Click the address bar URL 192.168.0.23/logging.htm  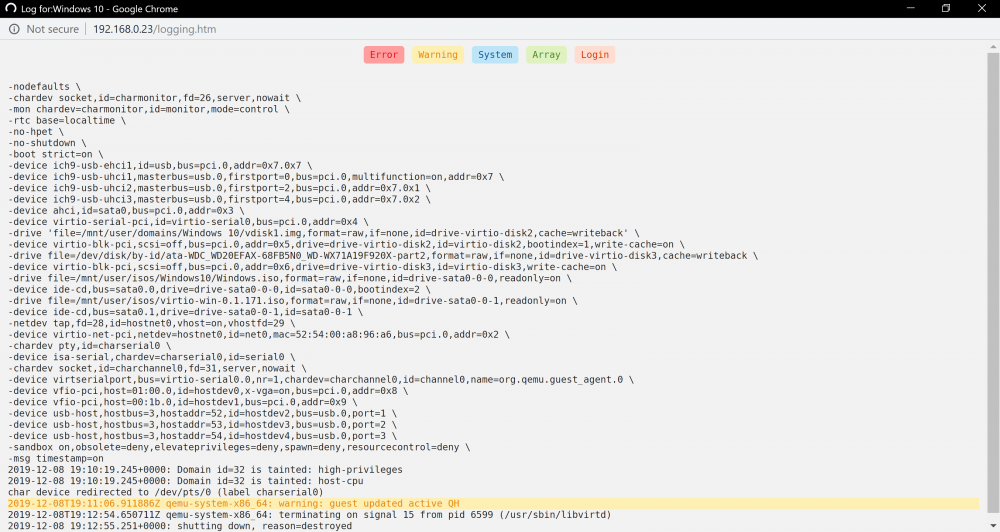(154, 29)
